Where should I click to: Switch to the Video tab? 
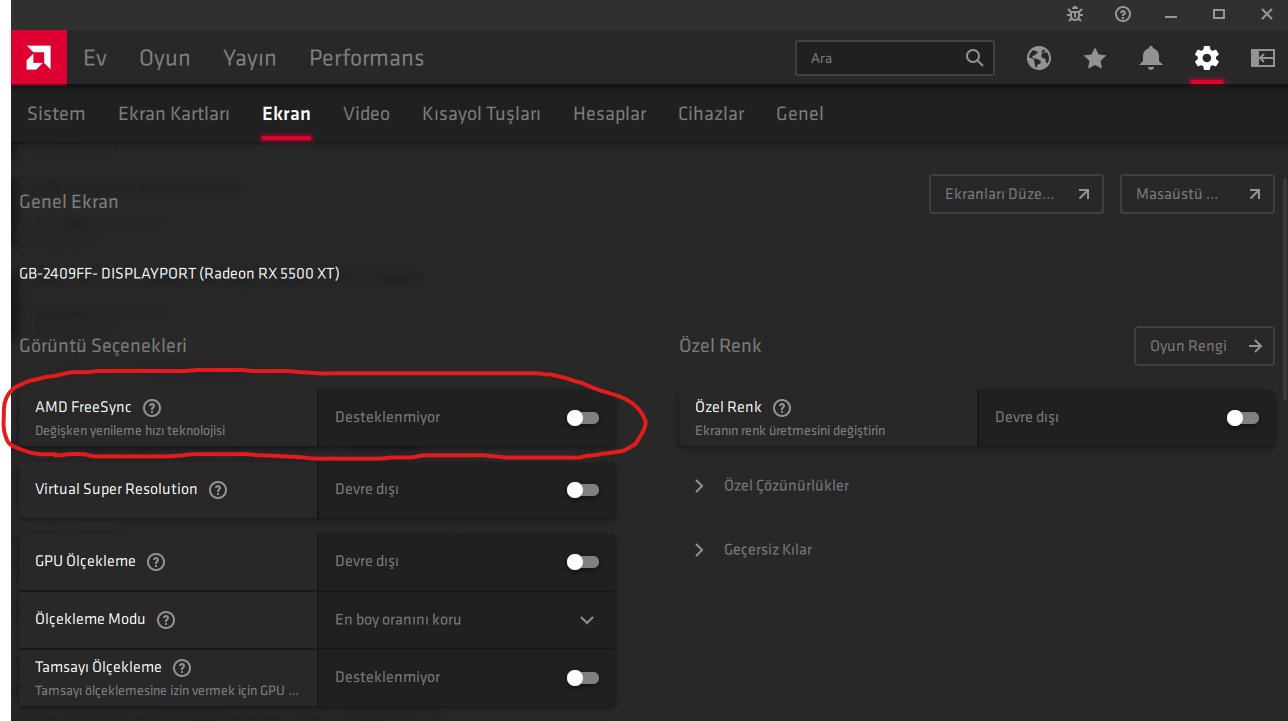pyautogui.click(x=366, y=114)
